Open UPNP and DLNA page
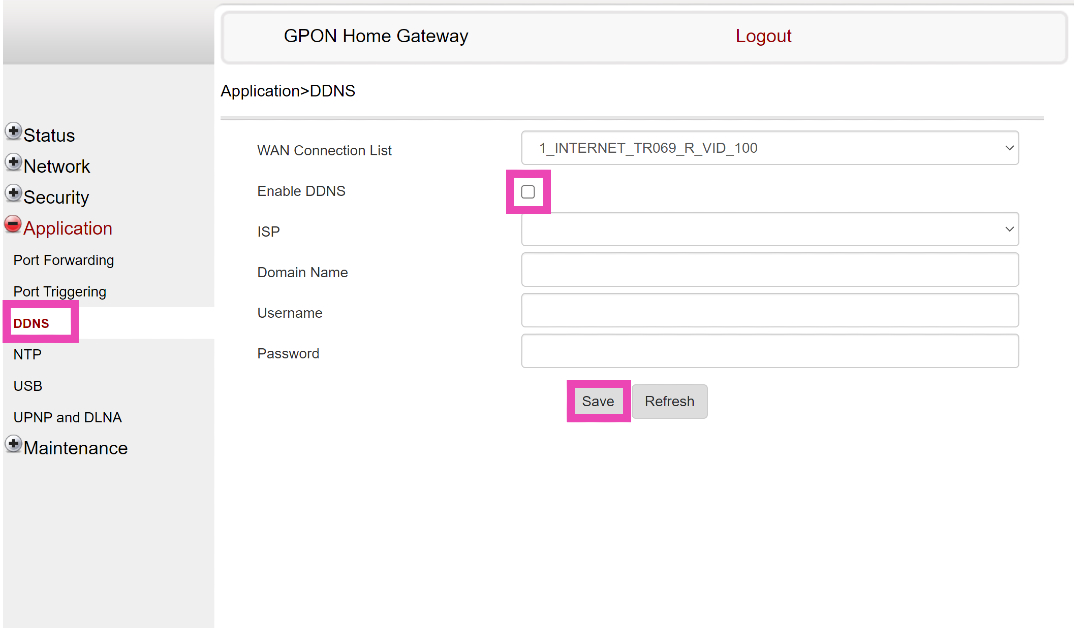This screenshot has height=628, width=1083. click(68, 417)
